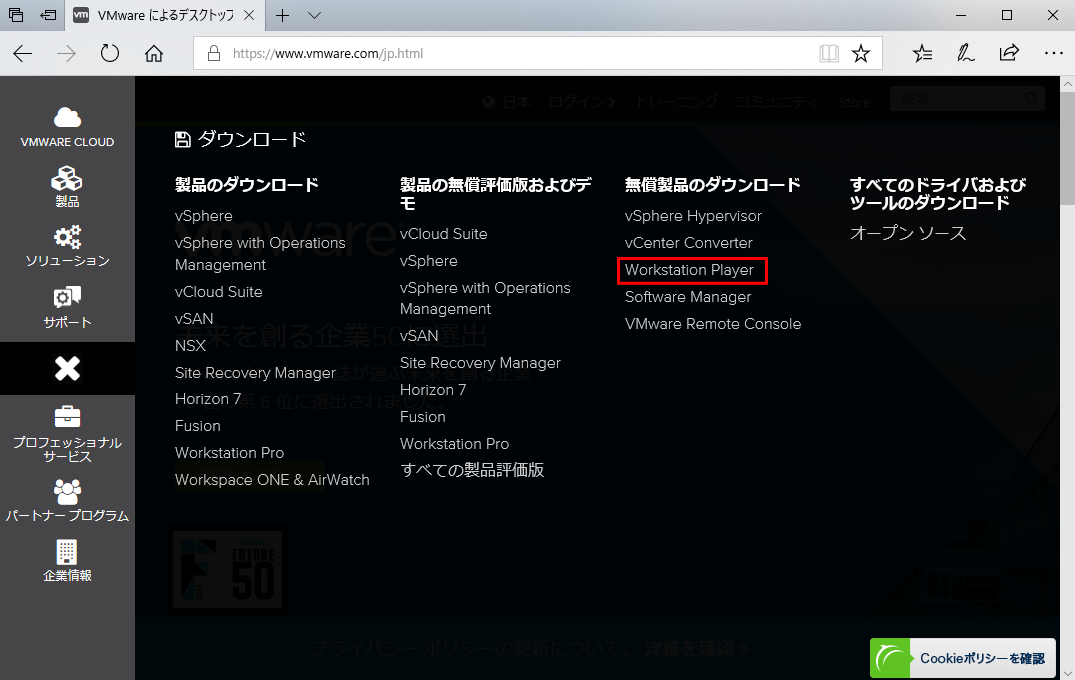Viewport: 1075px width, 680px height.
Task: Select the ソリューション gears icon
Action: [x=67, y=239]
